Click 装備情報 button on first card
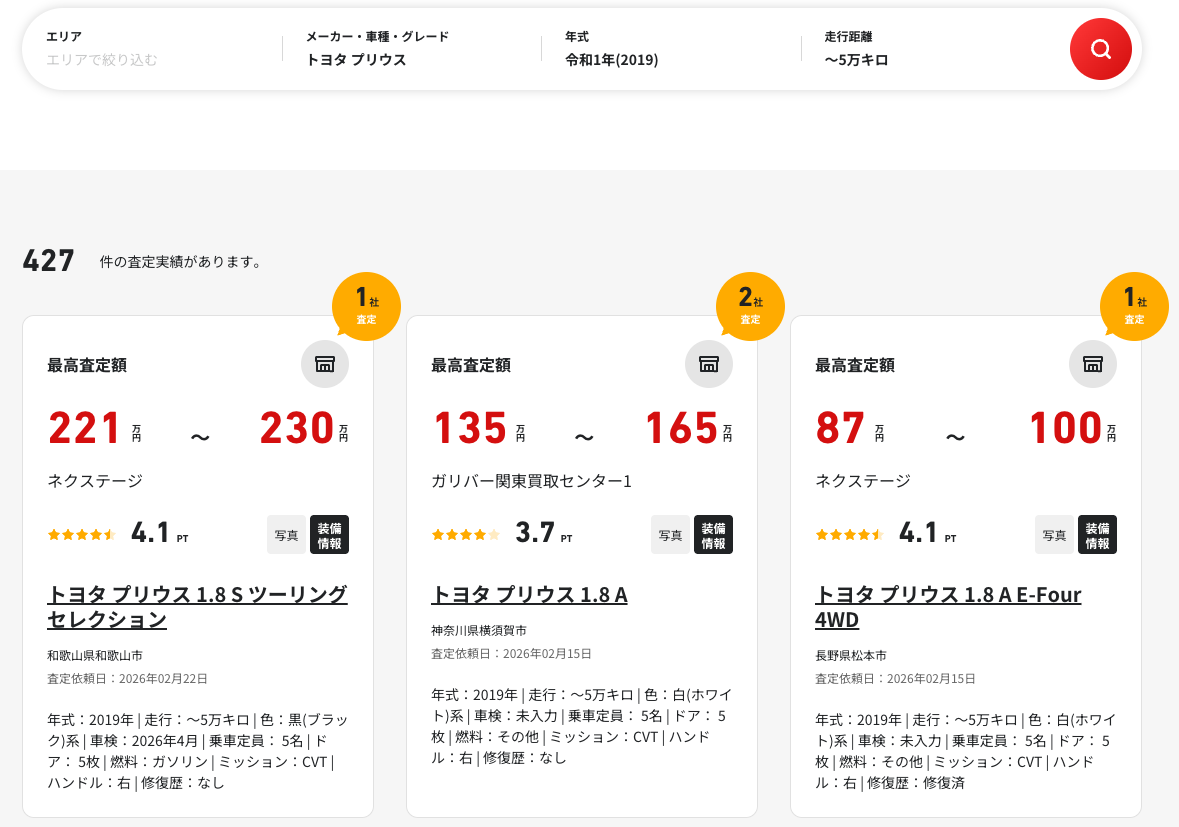 pos(329,535)
